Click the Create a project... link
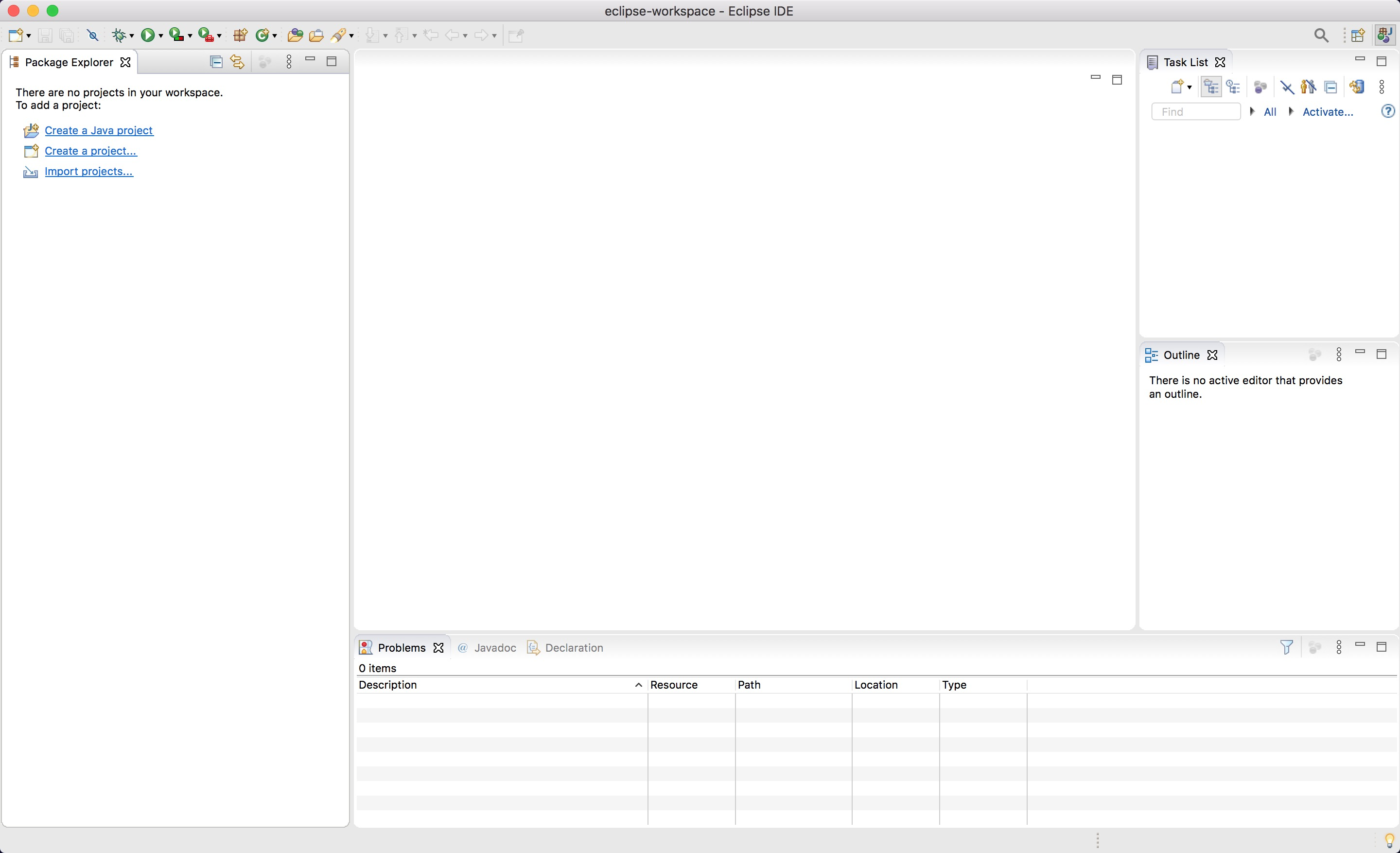Image resolution: width=1400 pixels, height=853 pixels. point(91,151)
